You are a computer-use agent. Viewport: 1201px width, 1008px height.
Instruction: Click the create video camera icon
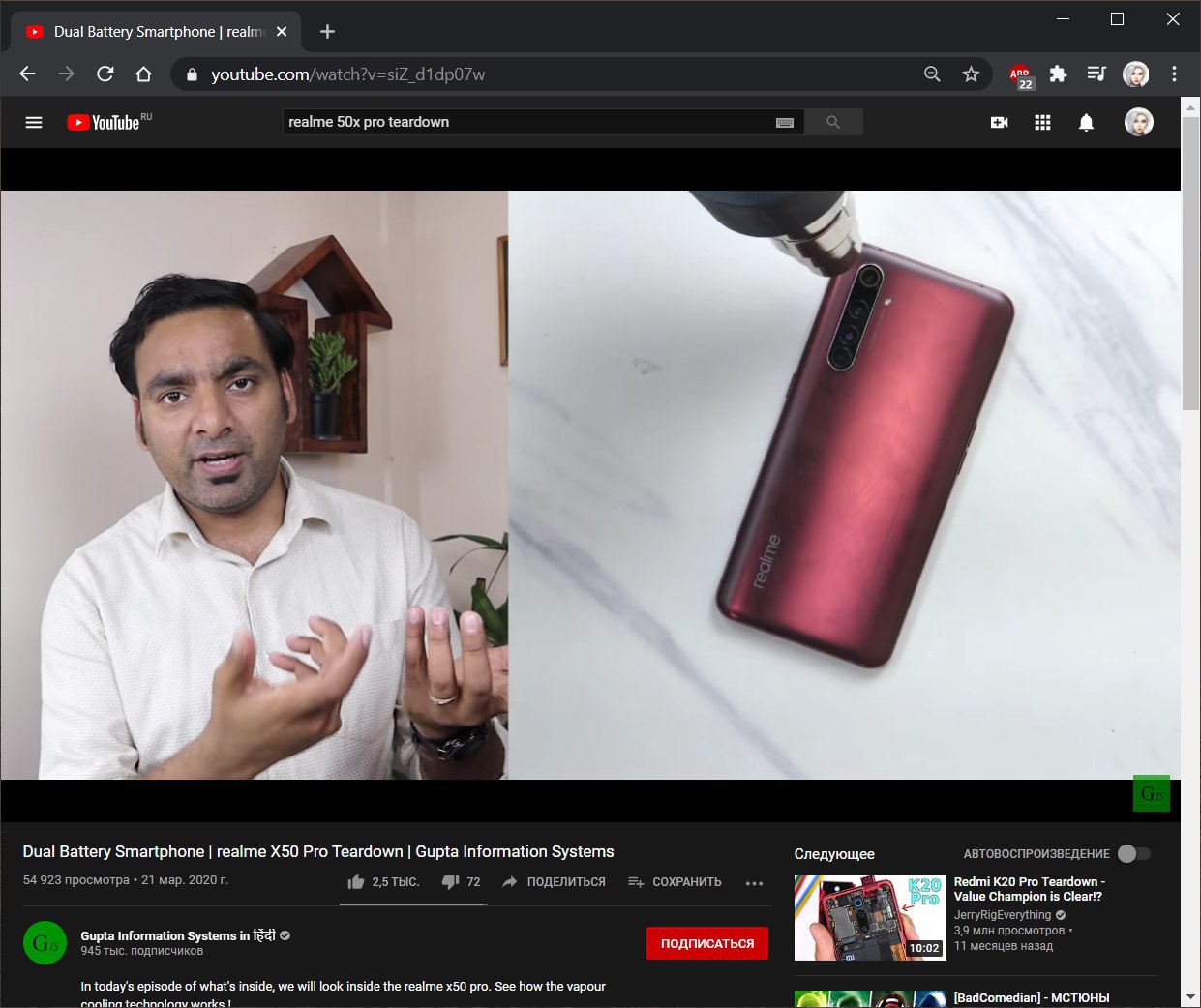point(1000,122)
